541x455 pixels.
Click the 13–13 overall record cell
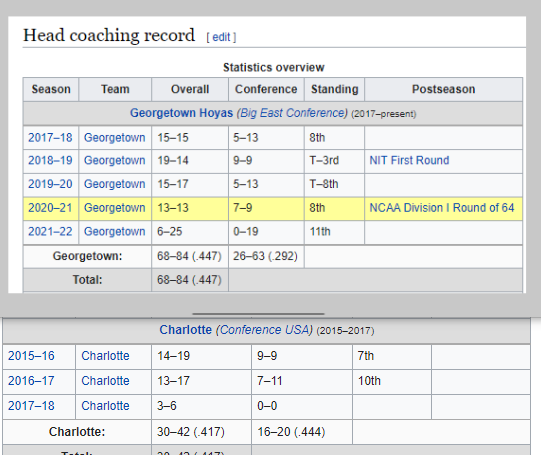point(190,208)
